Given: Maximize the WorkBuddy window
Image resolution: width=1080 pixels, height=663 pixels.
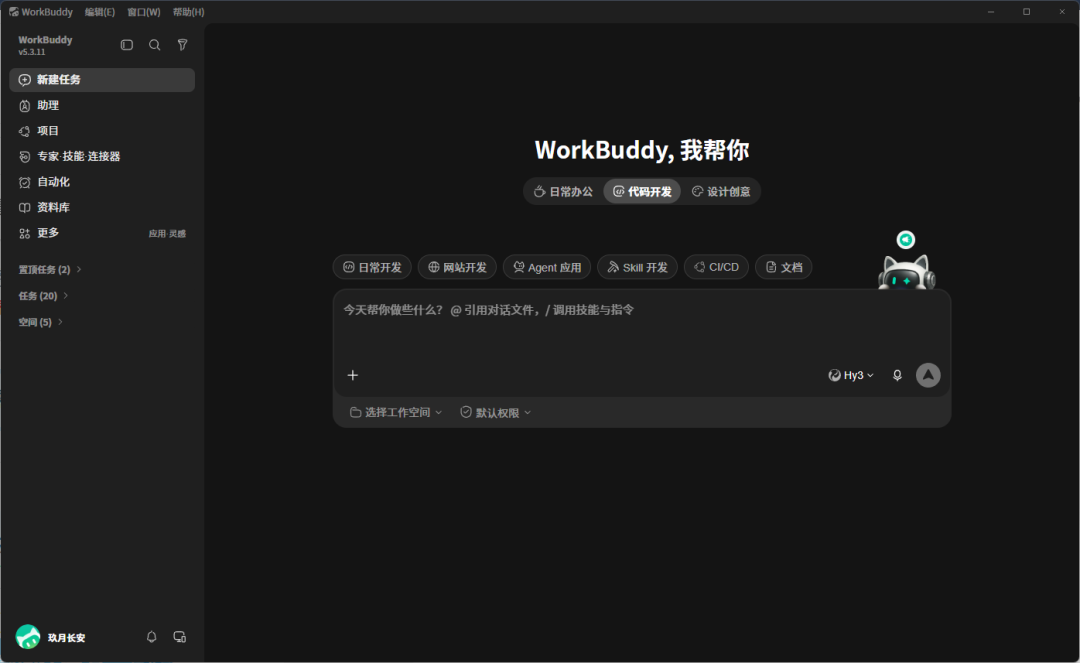Looking at the screenshot, I should 1026,12.
